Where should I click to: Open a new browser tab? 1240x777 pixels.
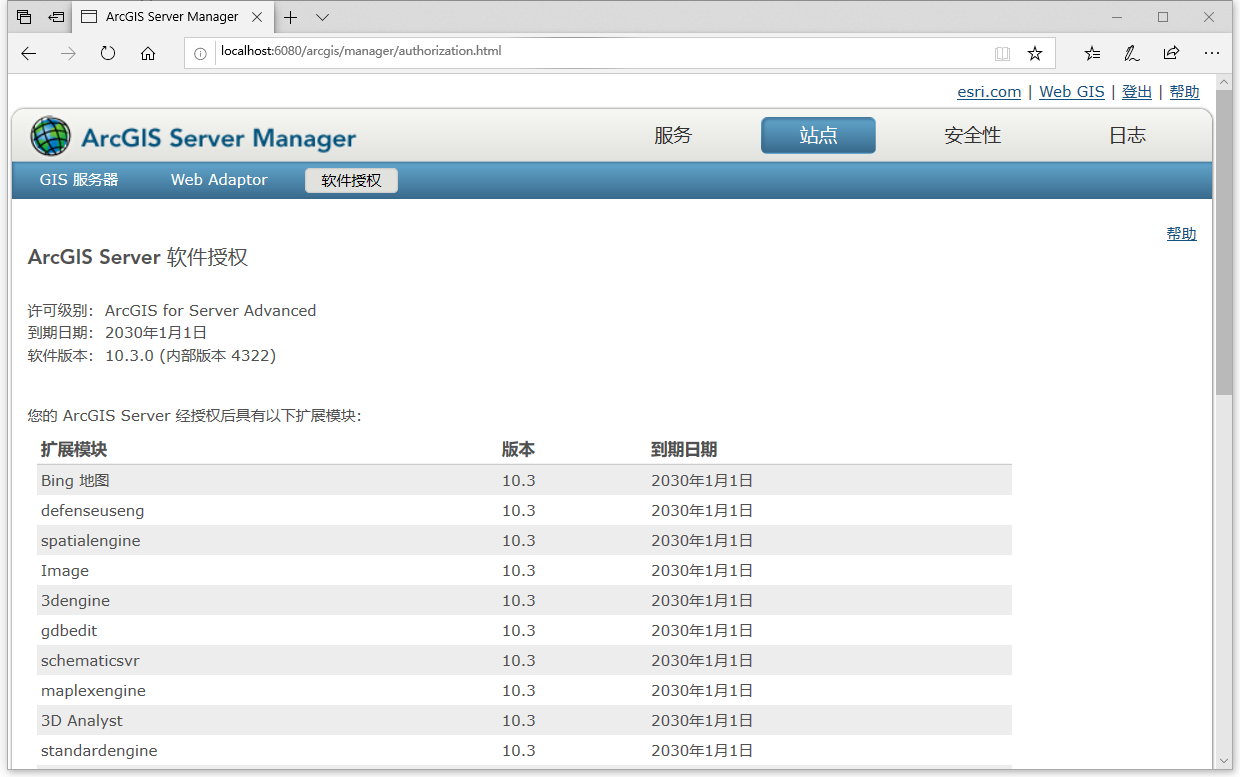[291, 17]
